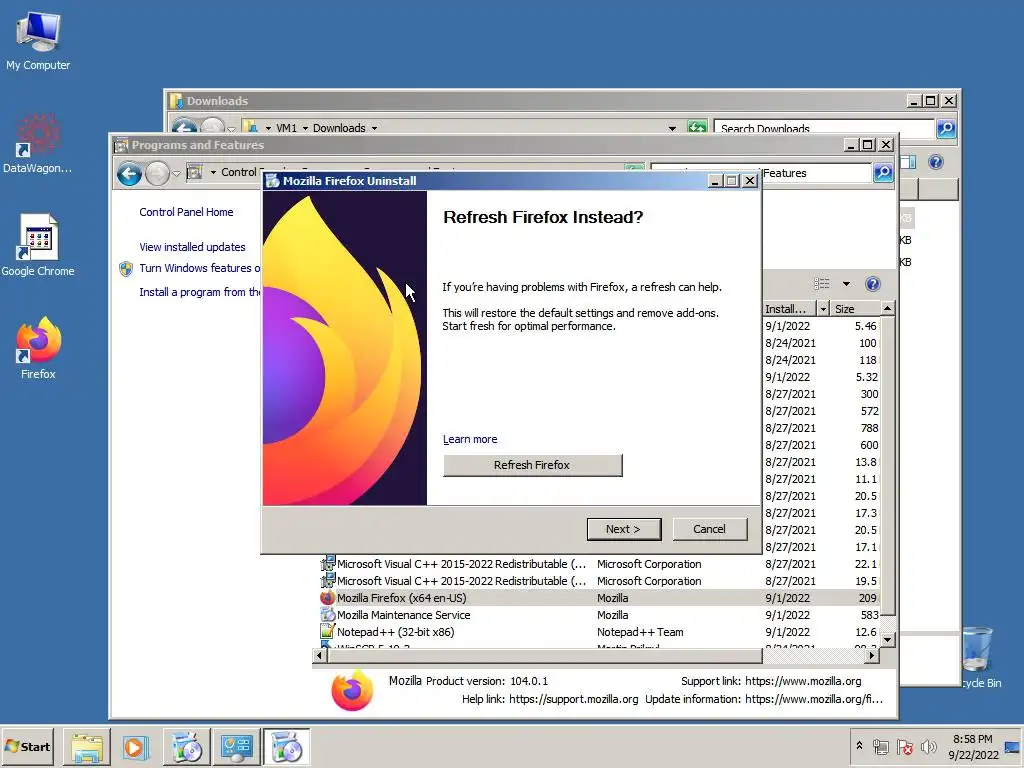The height and width of the screenshot is (768, 1024).
Task: Sort list by Size column
Action: [x=854, y=309]
